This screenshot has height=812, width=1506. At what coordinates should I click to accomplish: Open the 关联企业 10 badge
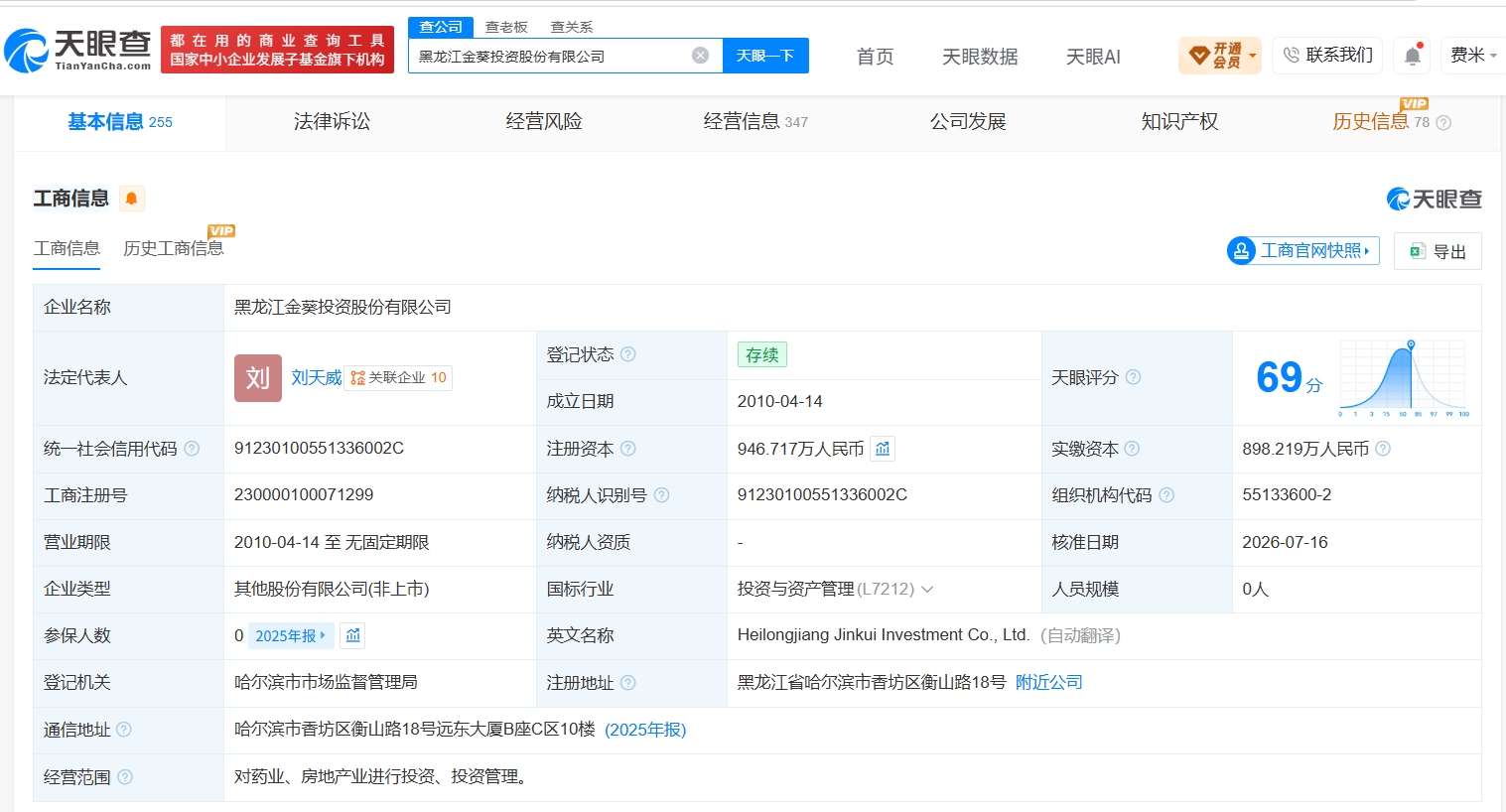click(x=398, y=378)
